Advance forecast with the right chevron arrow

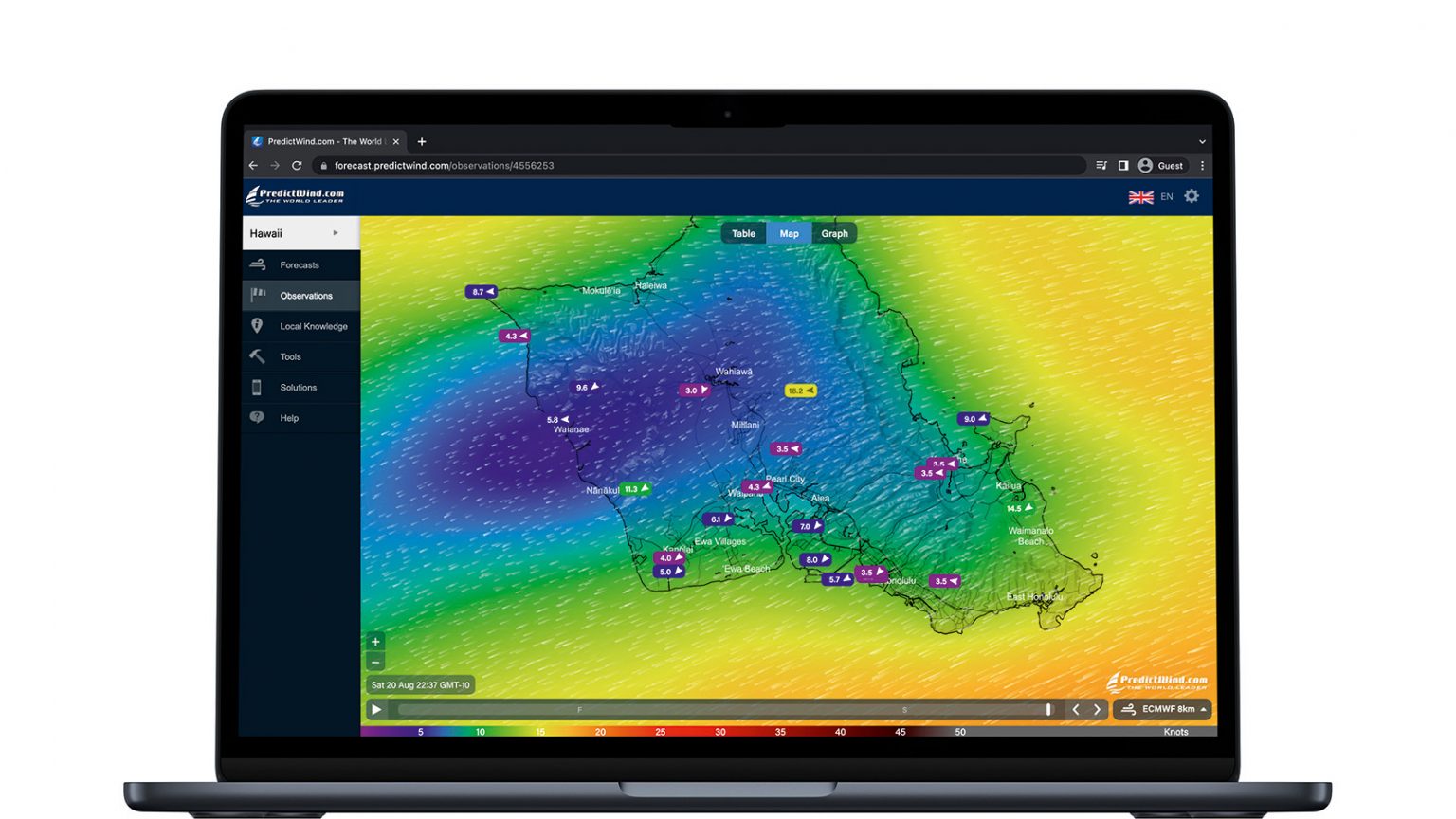point(1097,708)
